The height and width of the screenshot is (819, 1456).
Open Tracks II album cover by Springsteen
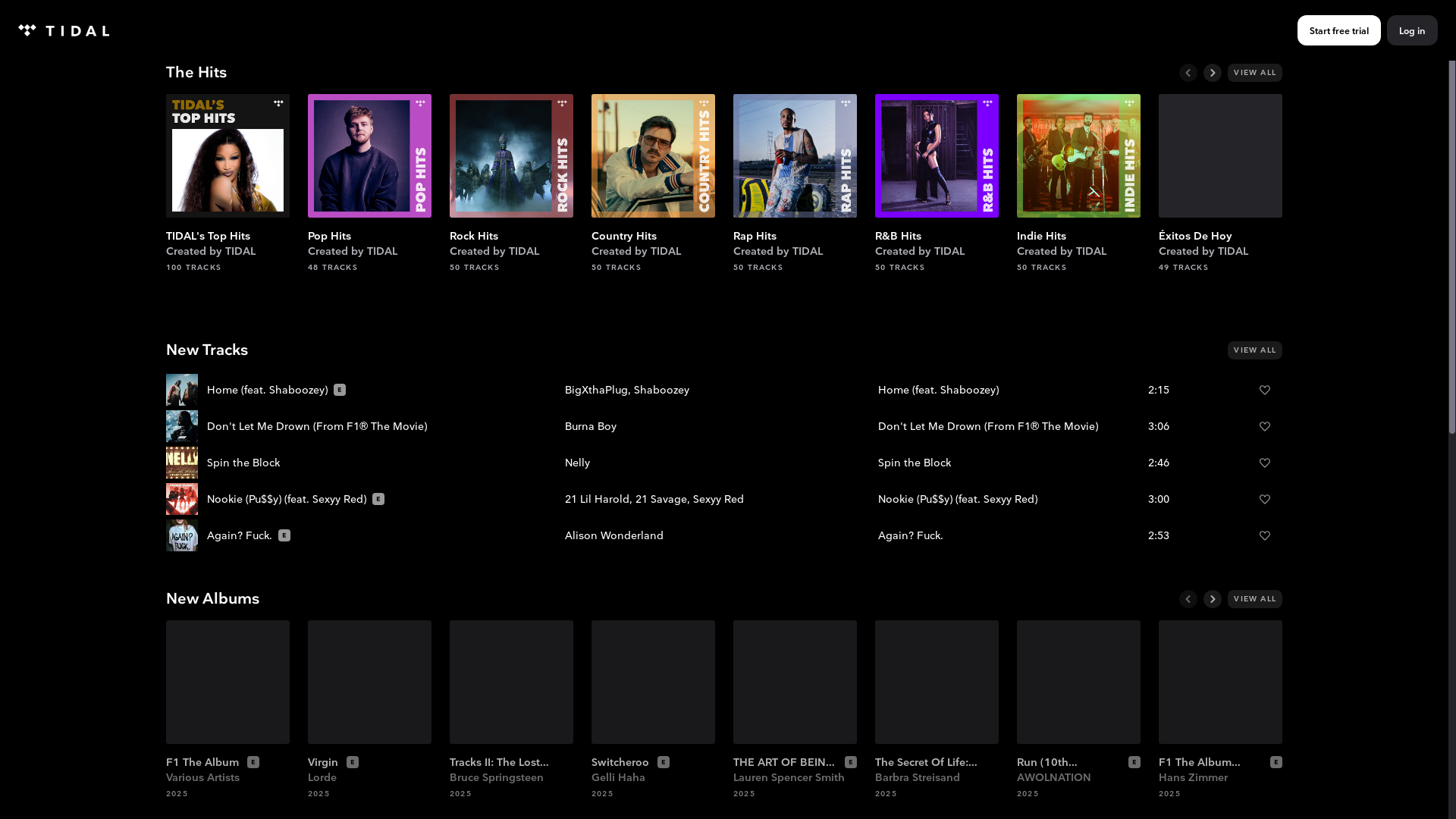(x=511, y=682)
